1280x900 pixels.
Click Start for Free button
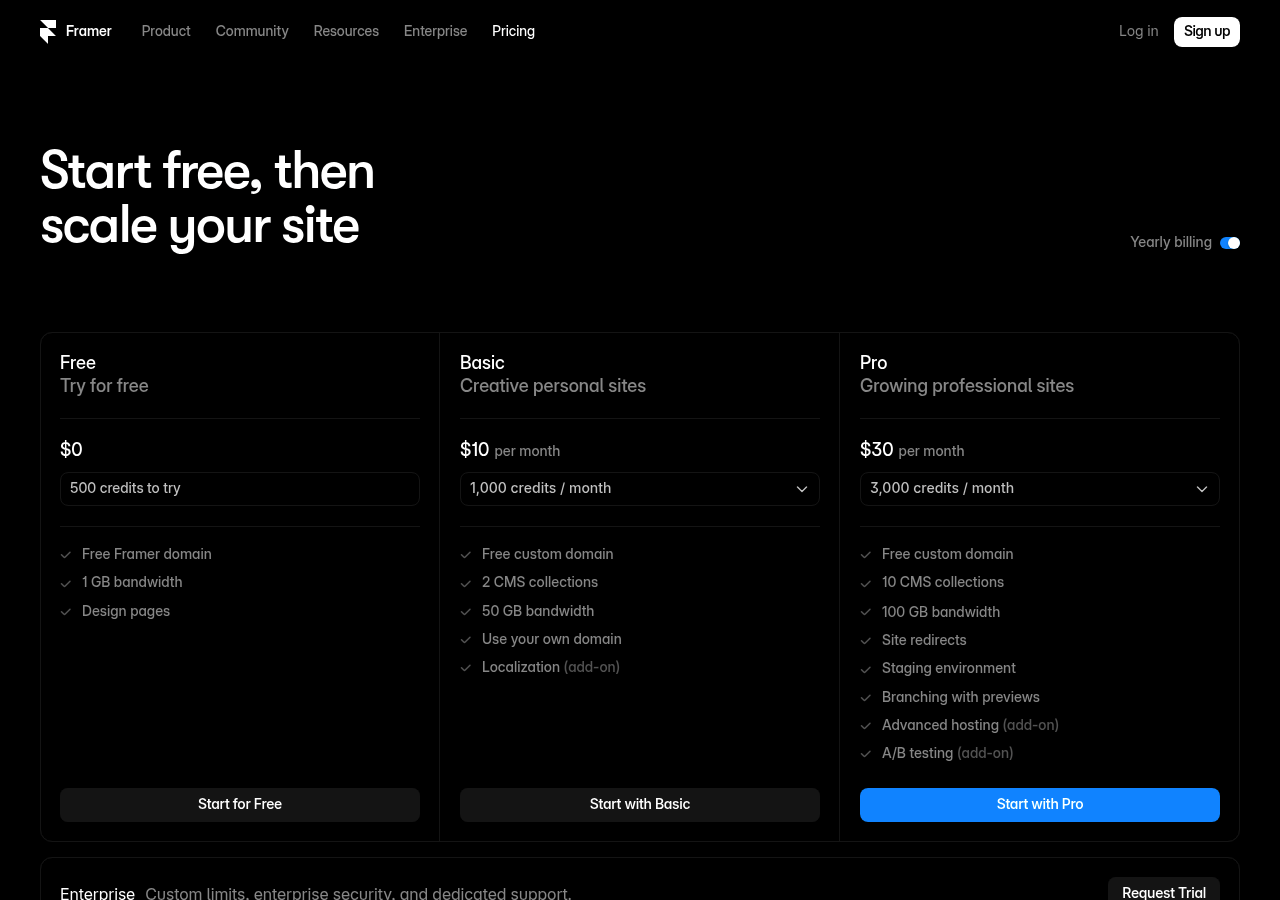(x=240, y=805)
